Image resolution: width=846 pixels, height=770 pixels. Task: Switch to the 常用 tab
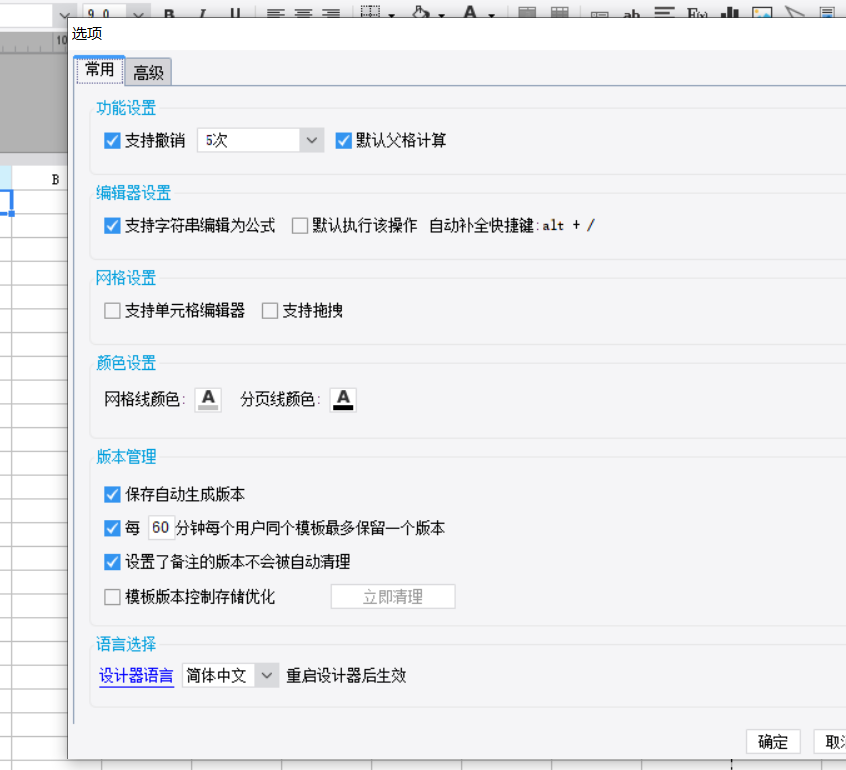tap(100, 70)
